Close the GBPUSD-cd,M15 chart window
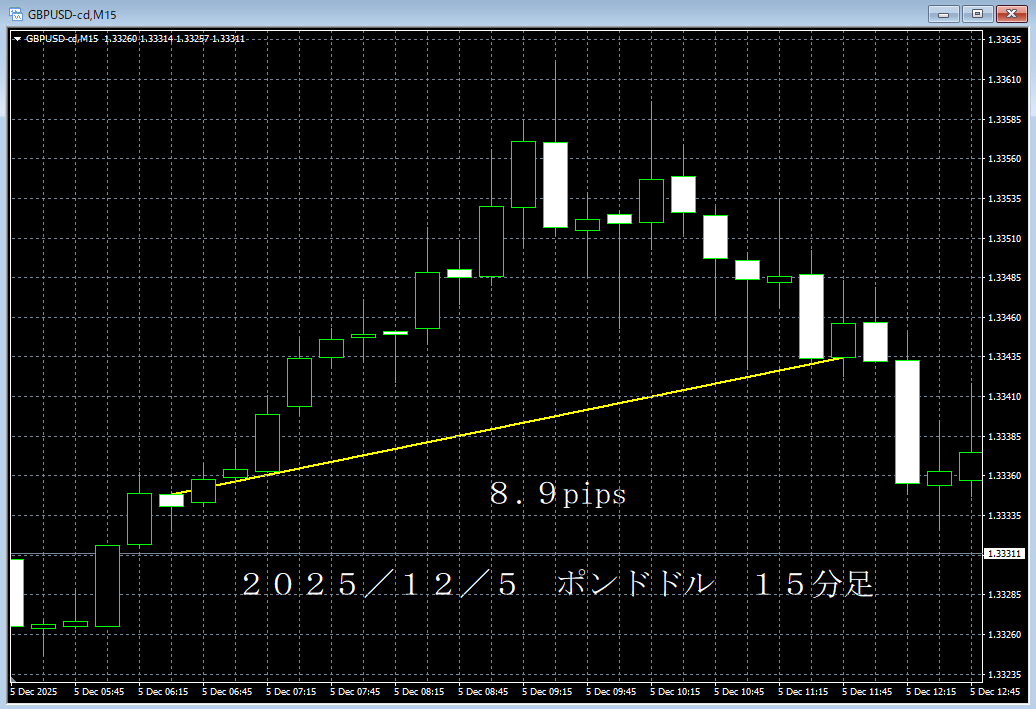Screen dimensions: 1036x709 (1011, 13)
